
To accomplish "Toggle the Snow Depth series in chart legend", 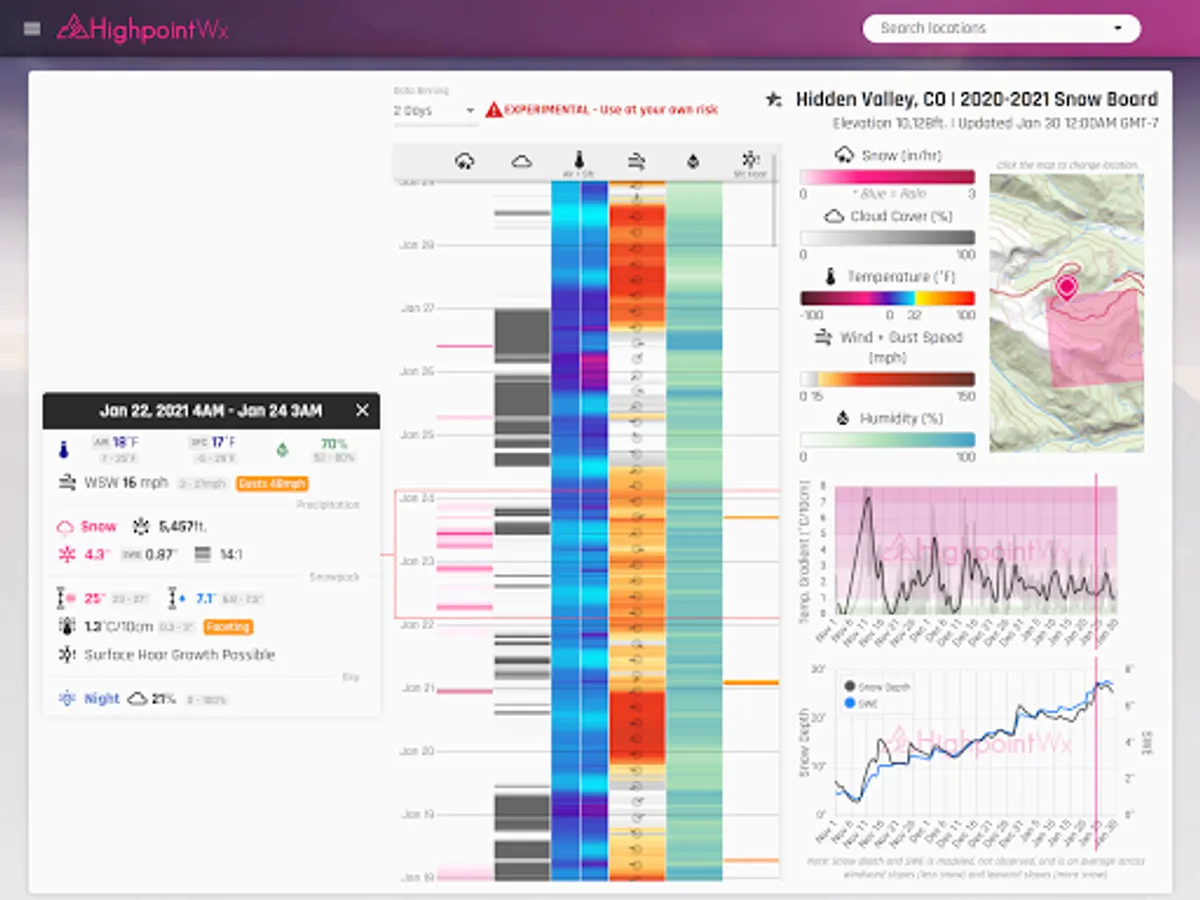I will [877, 688].
